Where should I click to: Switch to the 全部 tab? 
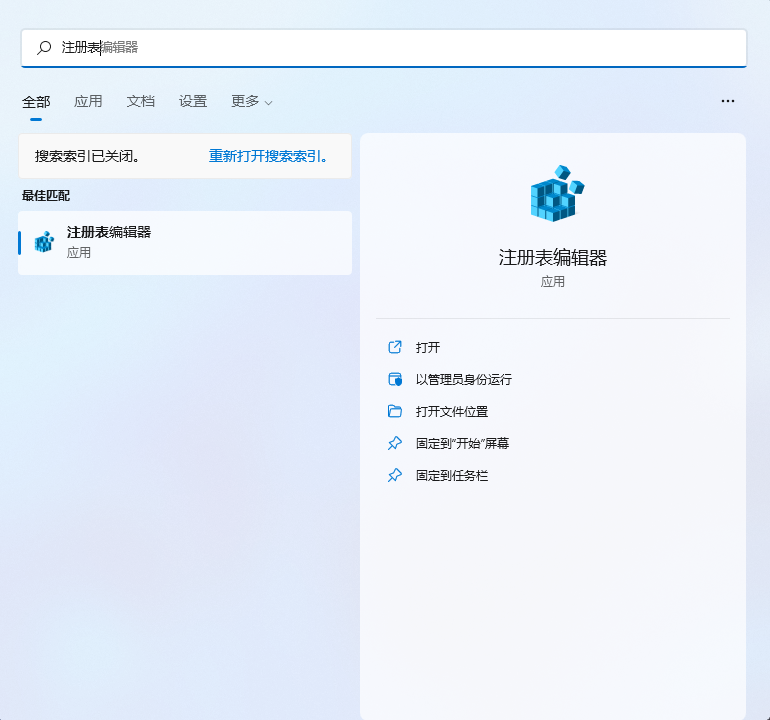36,102
